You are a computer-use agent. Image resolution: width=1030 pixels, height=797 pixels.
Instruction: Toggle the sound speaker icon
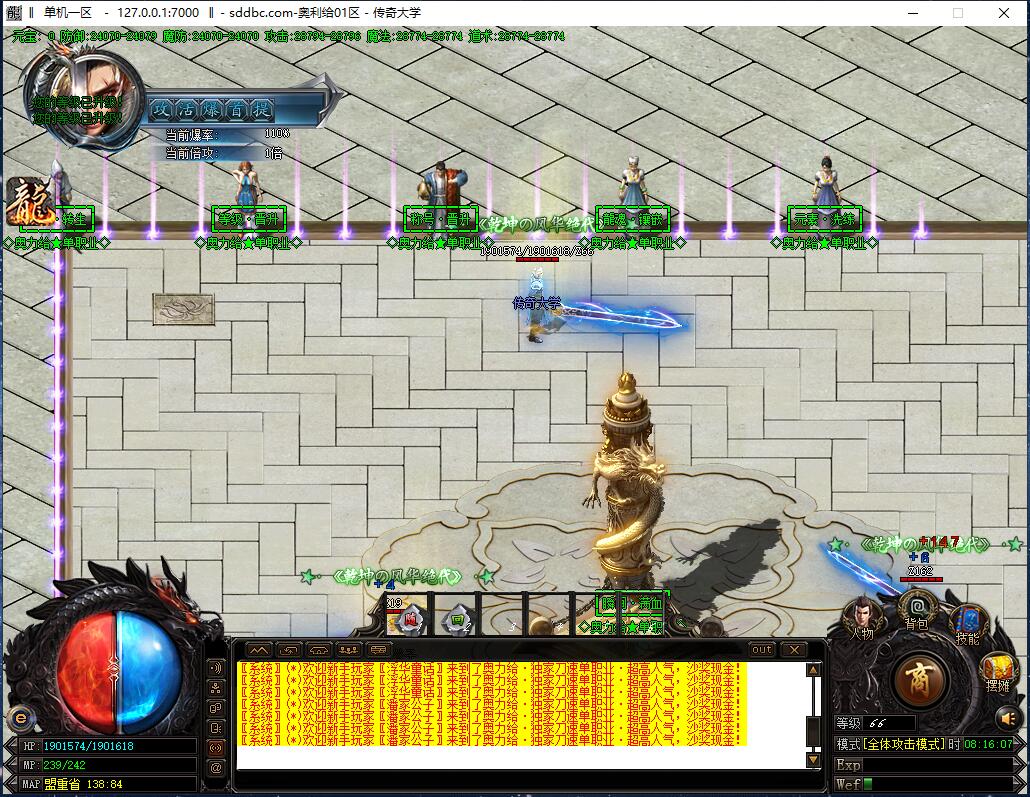[x=1007, y=718]
